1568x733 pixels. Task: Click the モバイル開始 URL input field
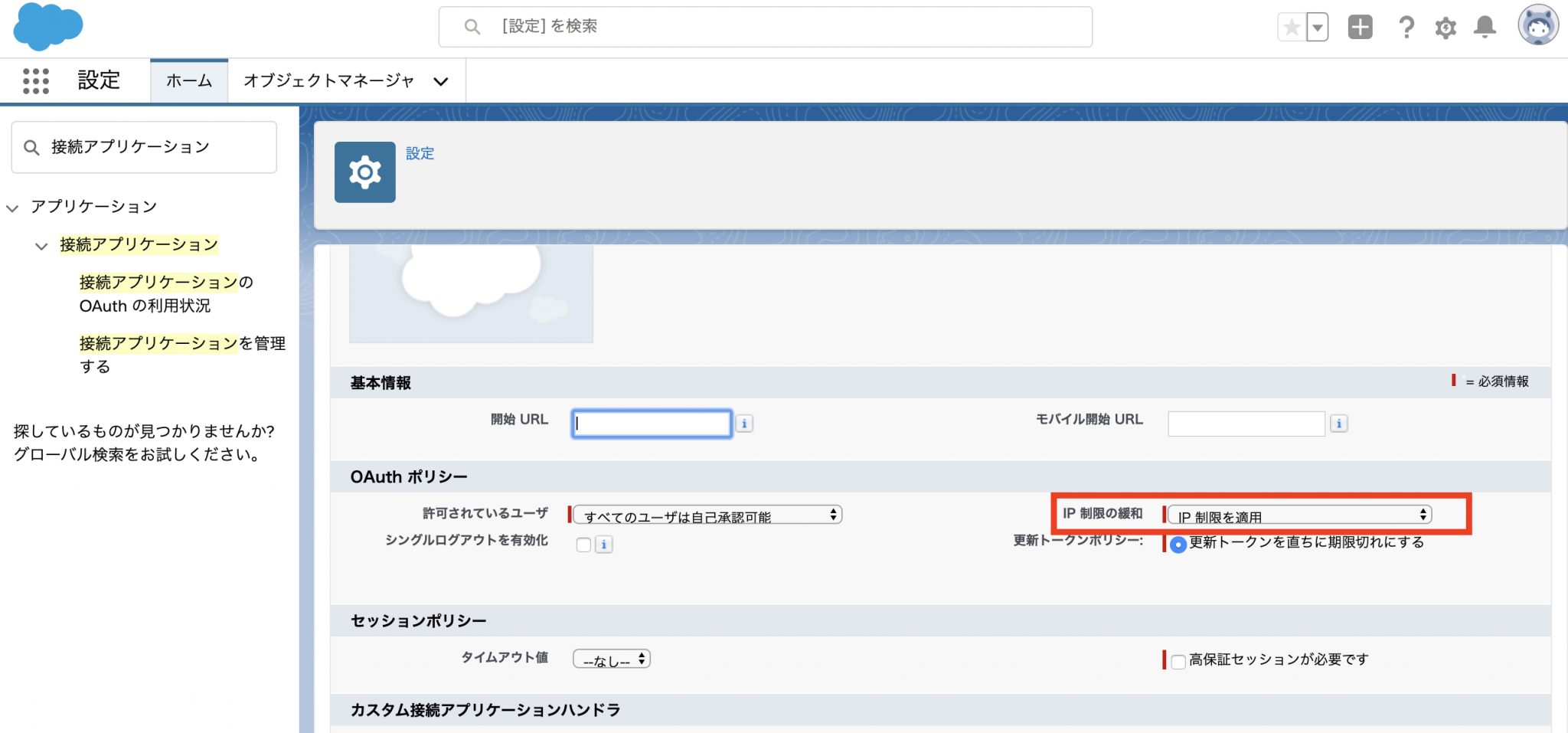click(1246, 424)
